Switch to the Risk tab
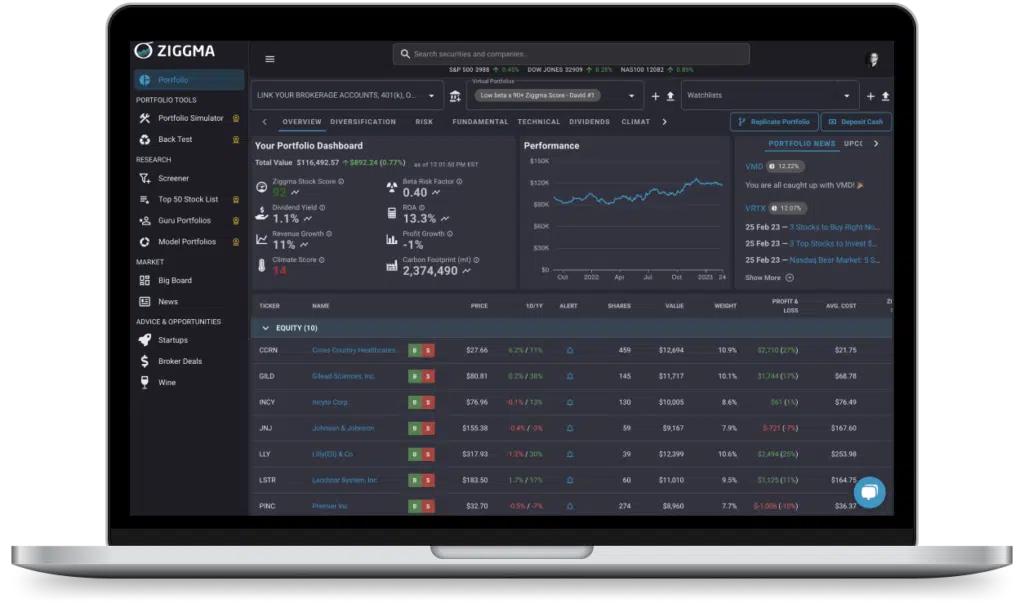This screenshot has height=603, width=1024. point(424,122)
